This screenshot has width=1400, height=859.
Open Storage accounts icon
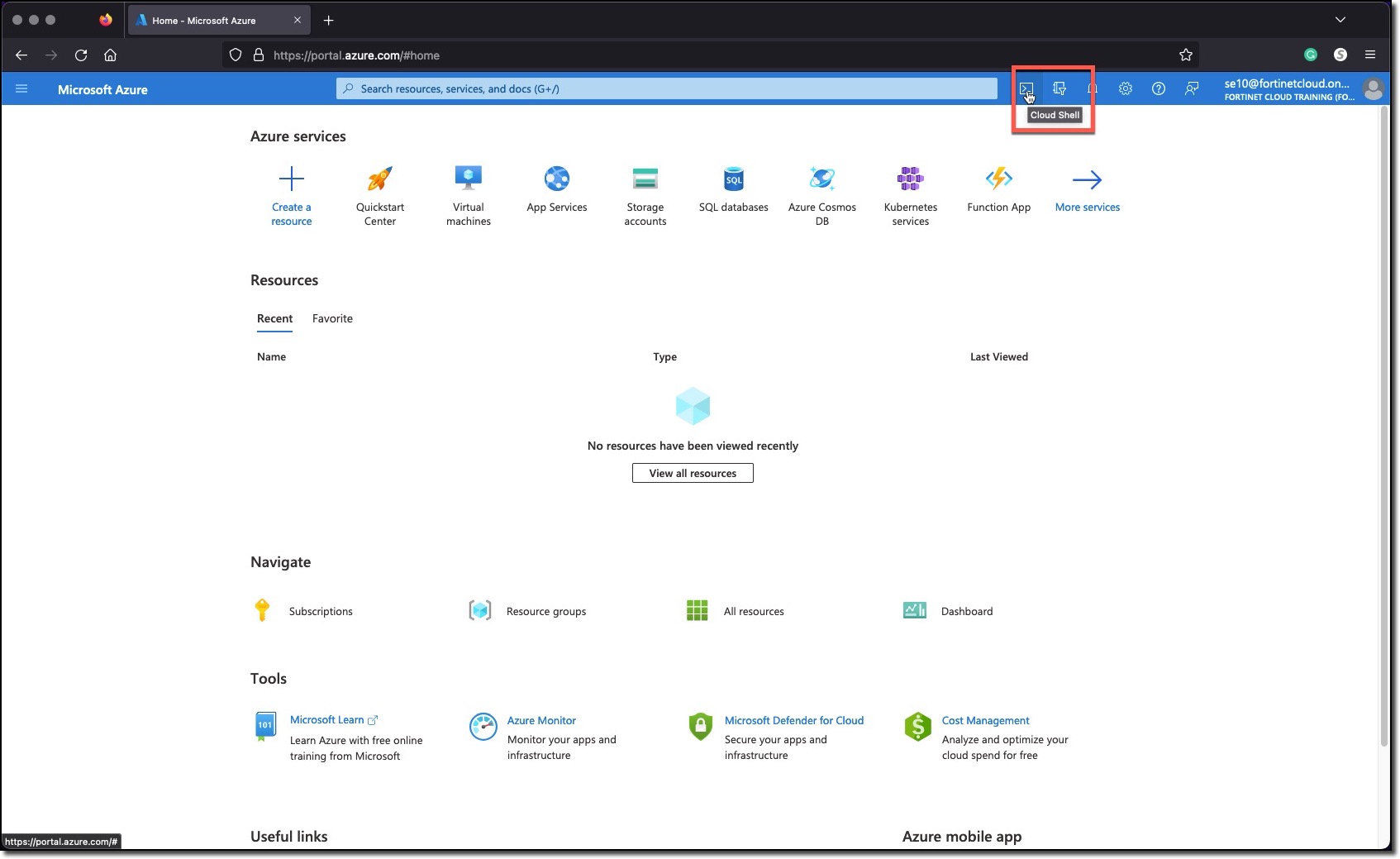(645, 179)
